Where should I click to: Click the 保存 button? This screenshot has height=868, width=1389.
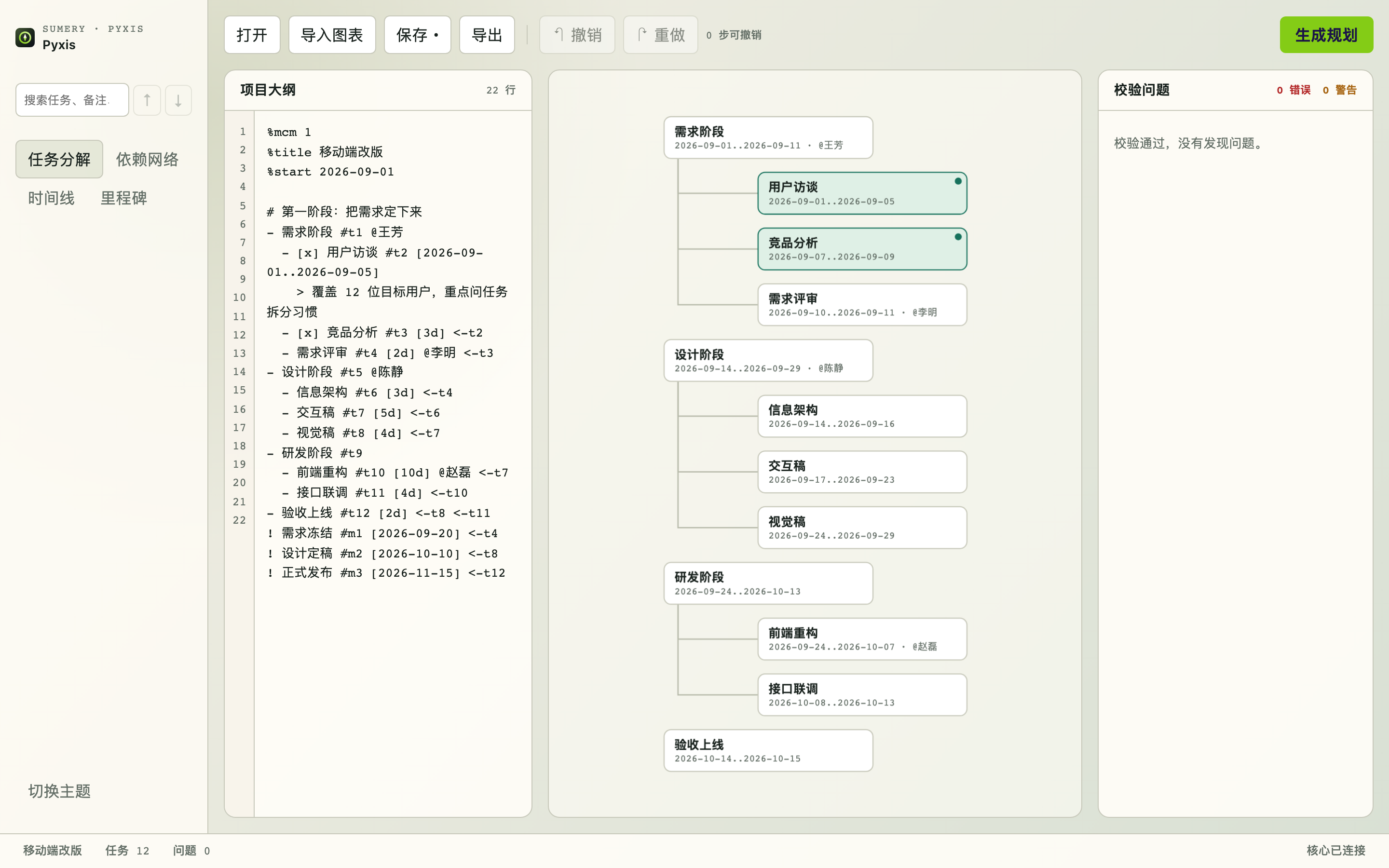point(417,35)
